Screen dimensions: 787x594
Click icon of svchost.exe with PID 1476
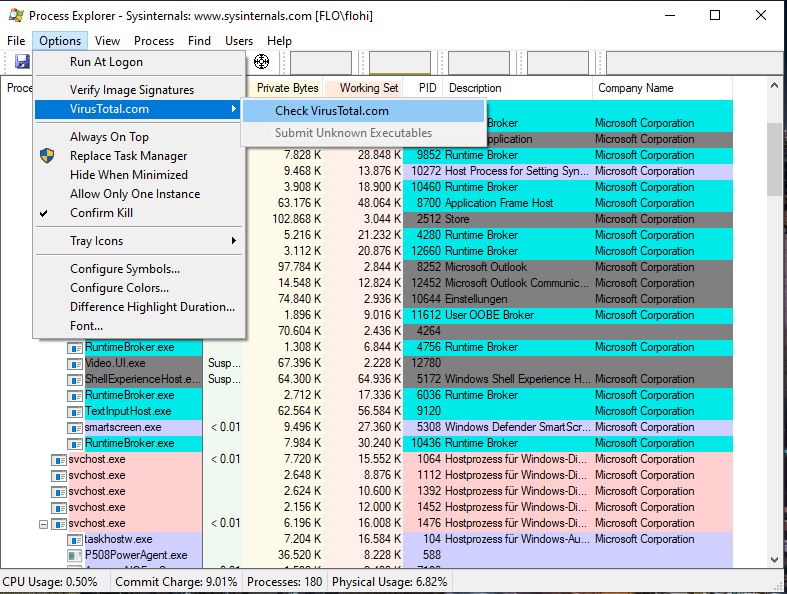tap(59, 524)
